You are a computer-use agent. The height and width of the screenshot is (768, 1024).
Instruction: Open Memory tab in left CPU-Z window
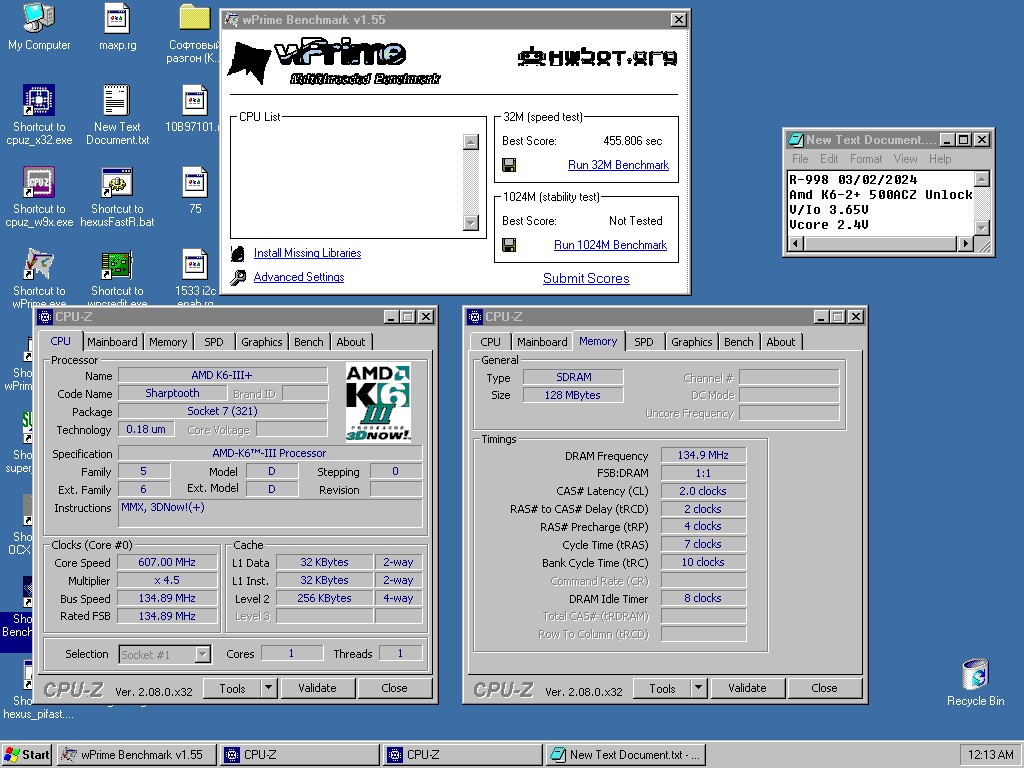click(168, 342)
